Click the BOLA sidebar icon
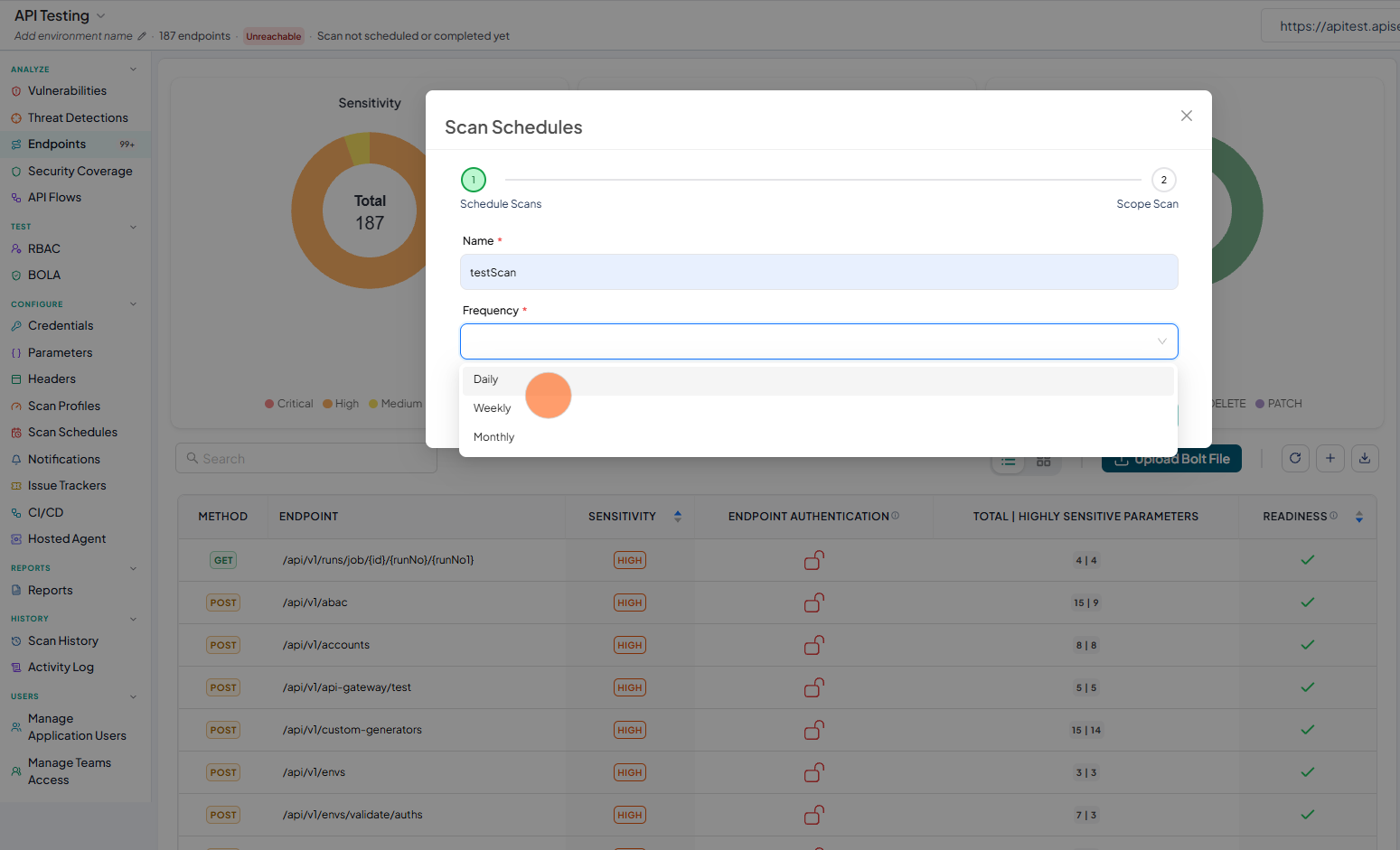This screenshot has height=850, width=1400. [x=16, y=276]
